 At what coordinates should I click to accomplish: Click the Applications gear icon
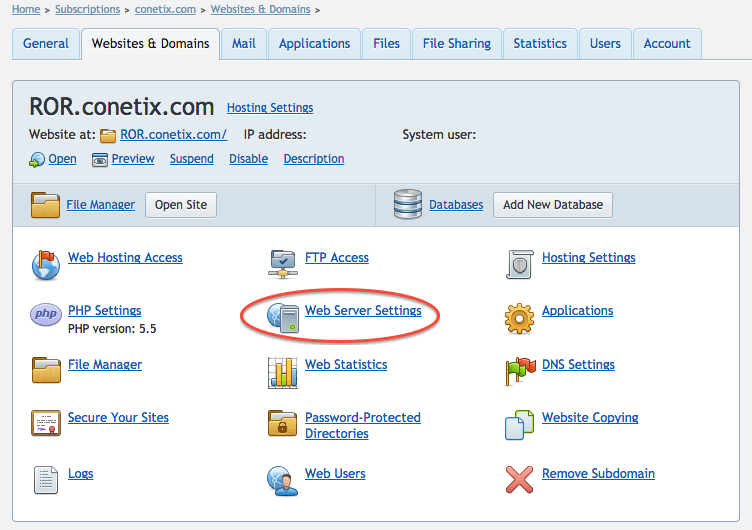point(519,318)
